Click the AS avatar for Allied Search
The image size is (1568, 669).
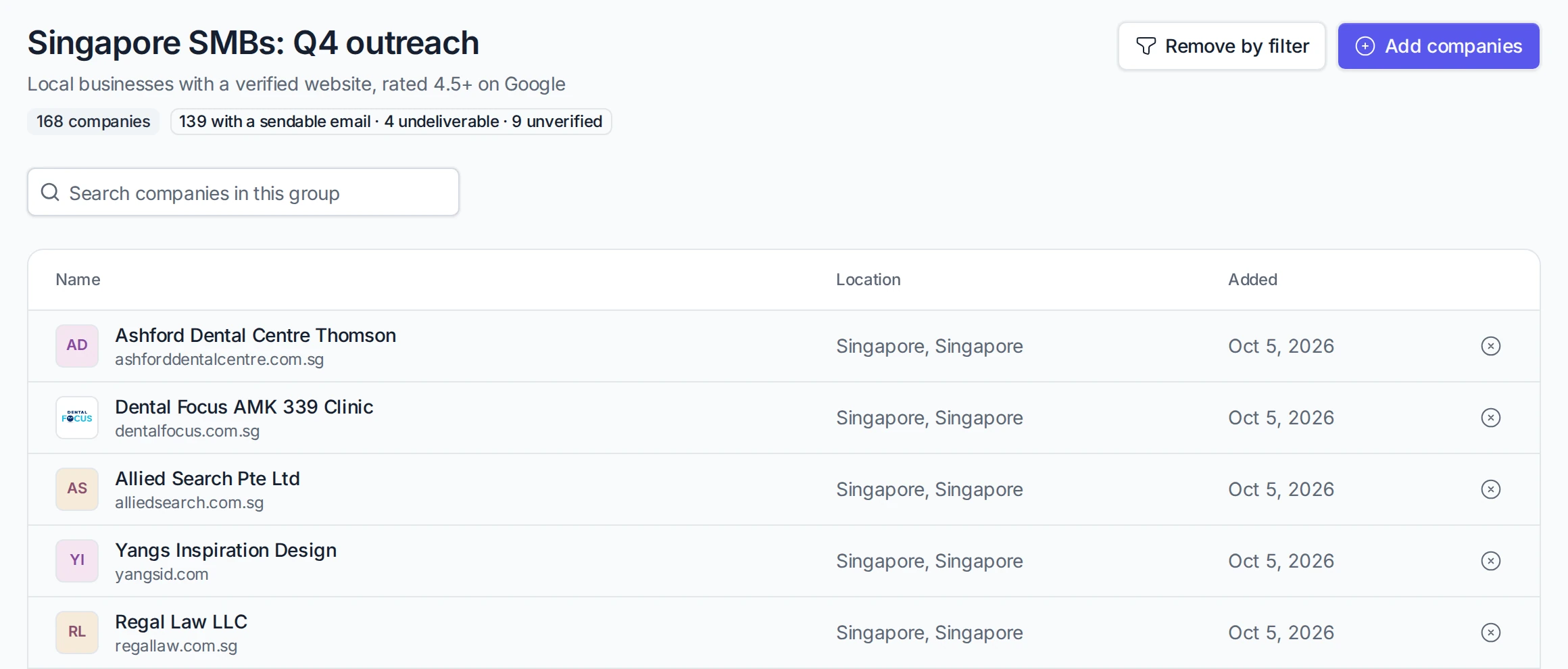point(77,489)
